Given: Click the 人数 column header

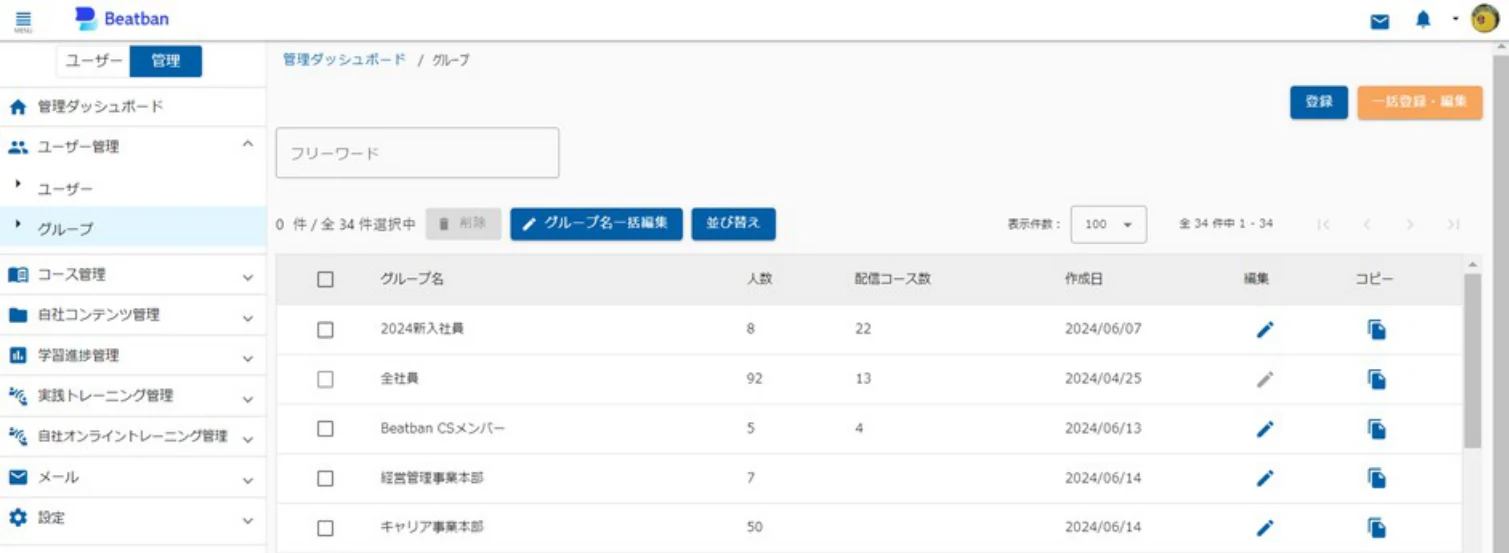Looking at the screenshot, I should tap(760, 280).
